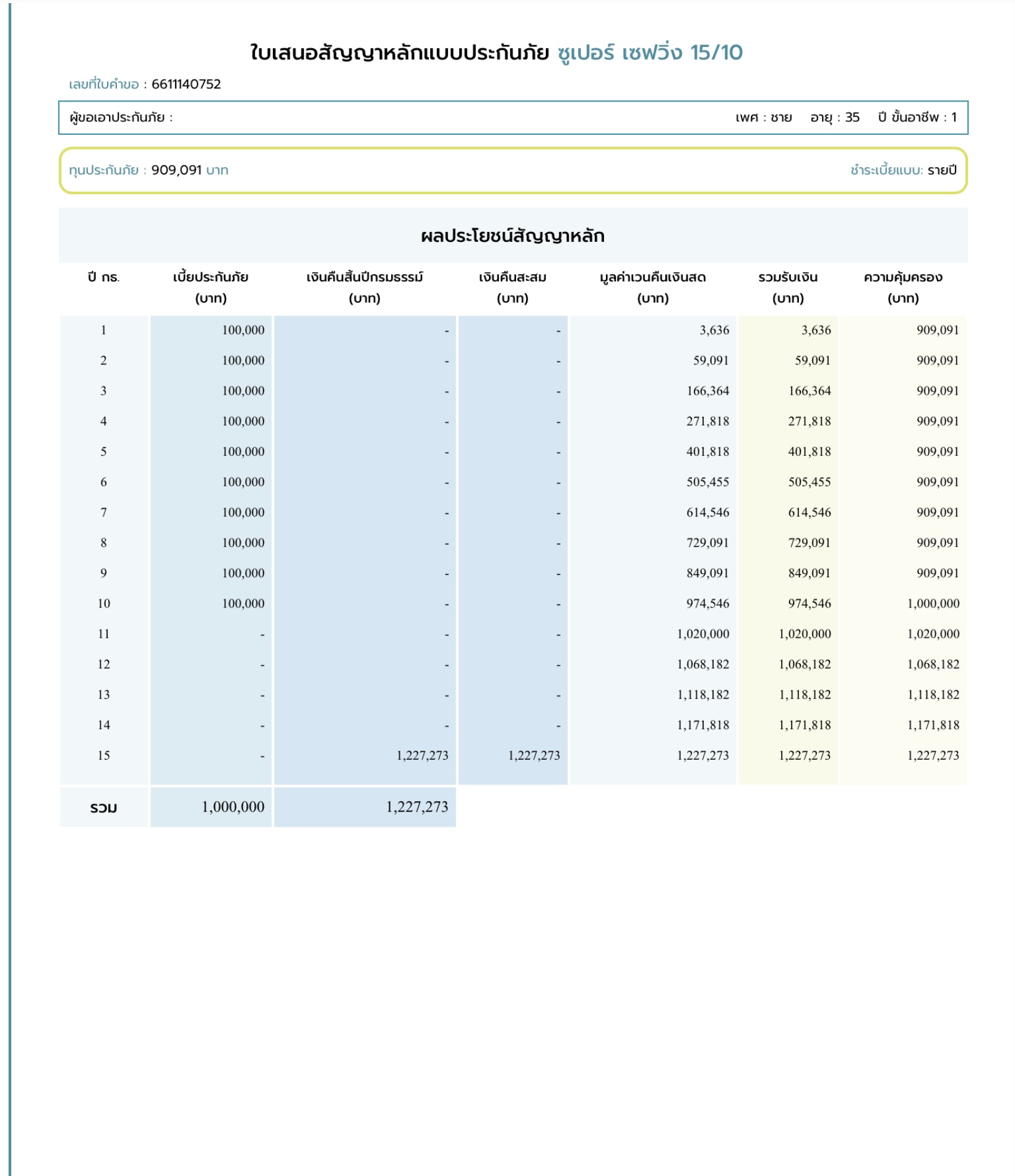
Task: Click cash value 3,636 in year 1
Action: click(x=714, y=330)
